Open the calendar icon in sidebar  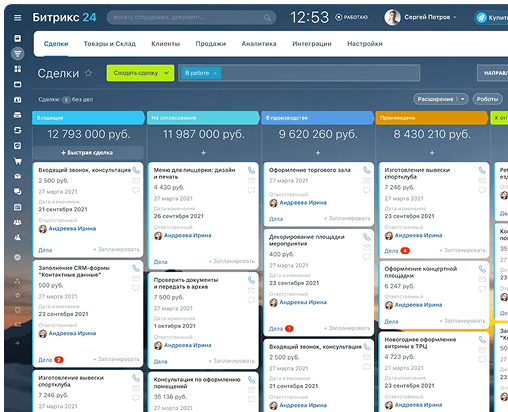(x=18, y=207)
